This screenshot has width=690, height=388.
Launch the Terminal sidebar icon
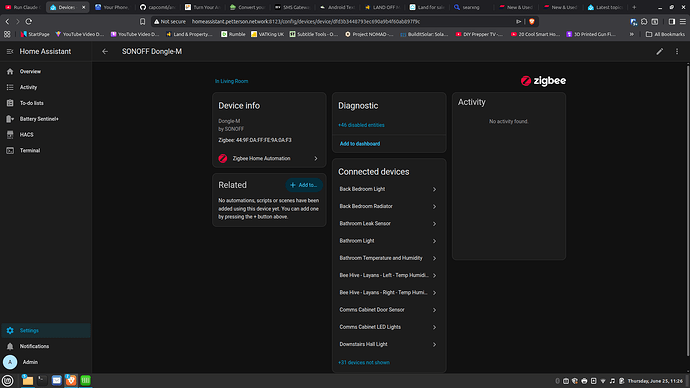[10, 150]
